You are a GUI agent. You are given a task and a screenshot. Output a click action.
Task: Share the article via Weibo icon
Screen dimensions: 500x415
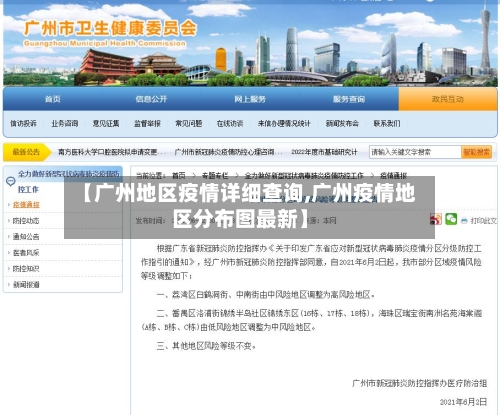[436, 219]
